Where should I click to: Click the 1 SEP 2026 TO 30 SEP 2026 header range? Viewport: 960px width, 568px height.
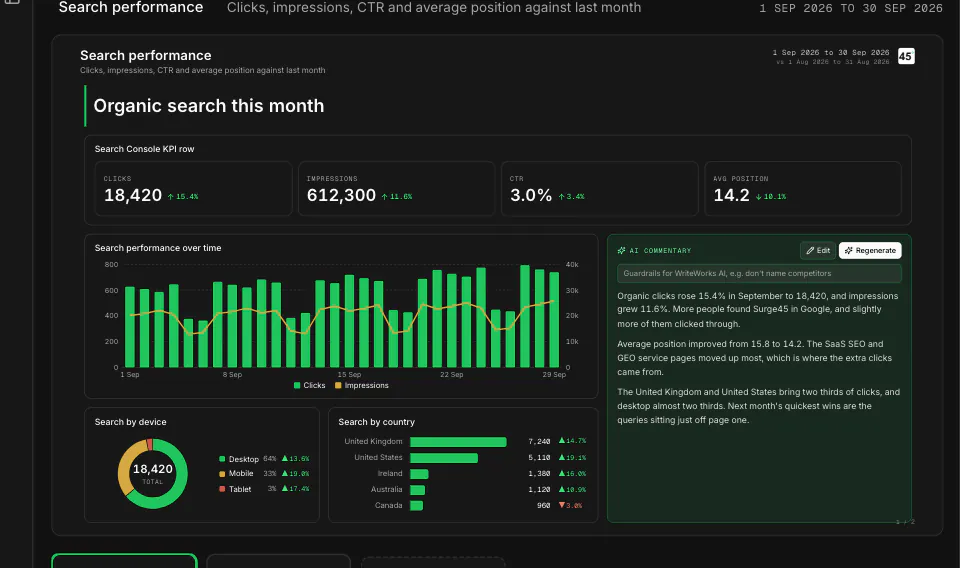pos(851,8)
